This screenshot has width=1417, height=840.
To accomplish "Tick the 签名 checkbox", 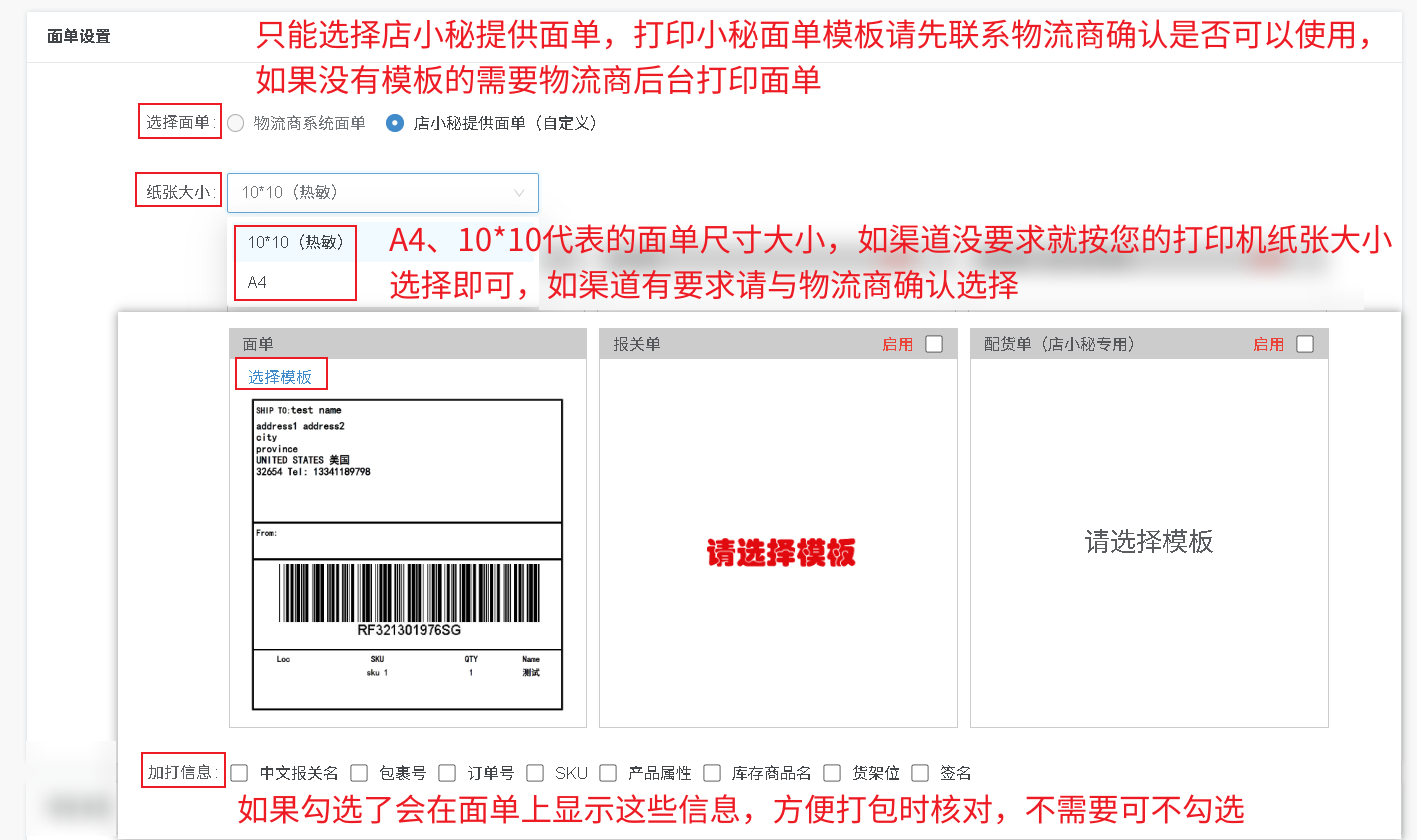I will [920, 773].
